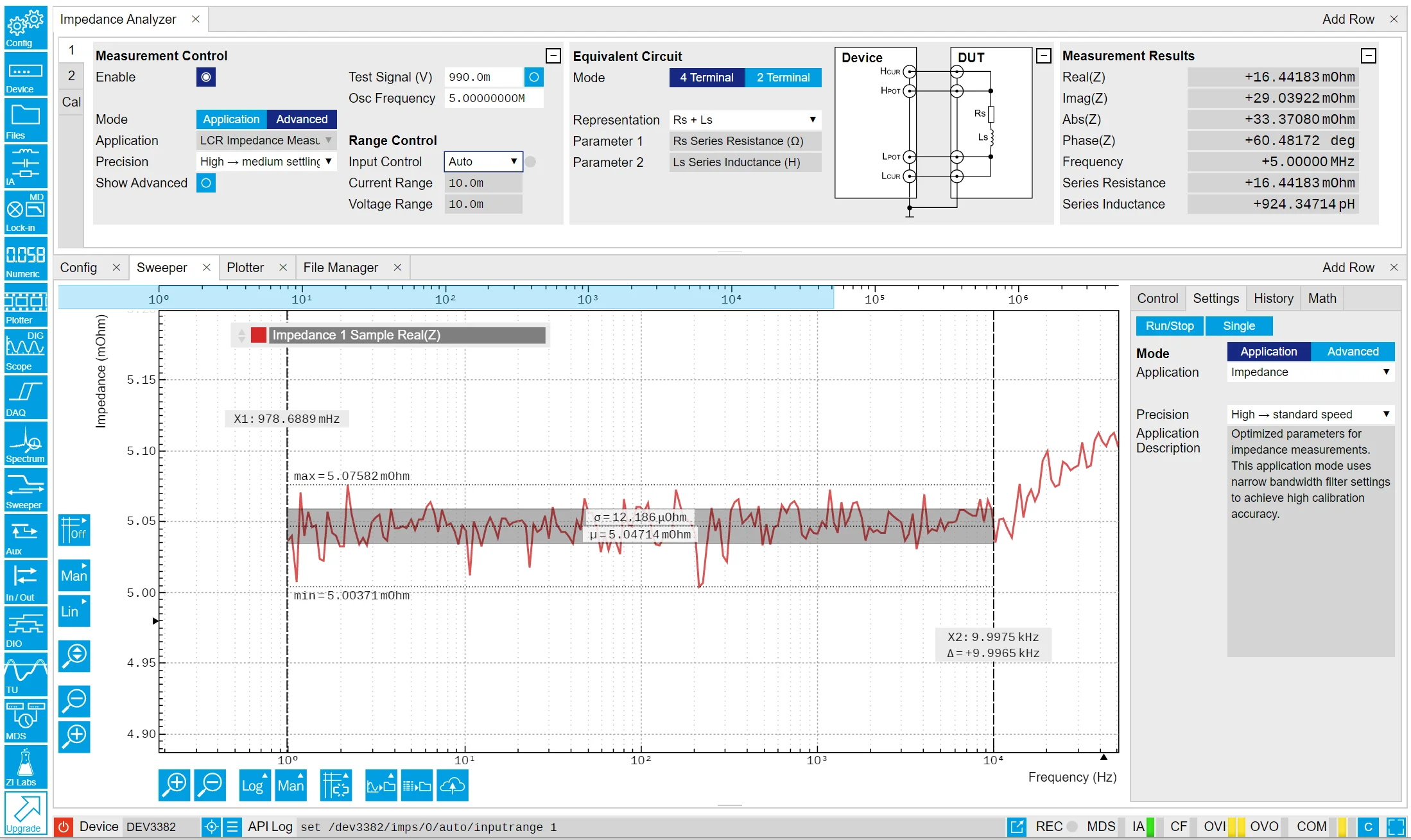Toggle the measurement Enable button

coord(206,77)
